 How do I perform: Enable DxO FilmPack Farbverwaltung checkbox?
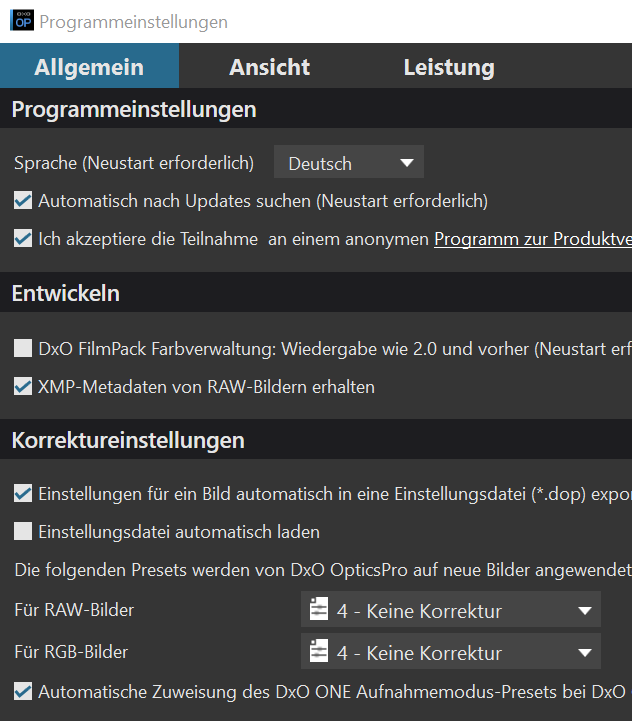click(23, 349)
